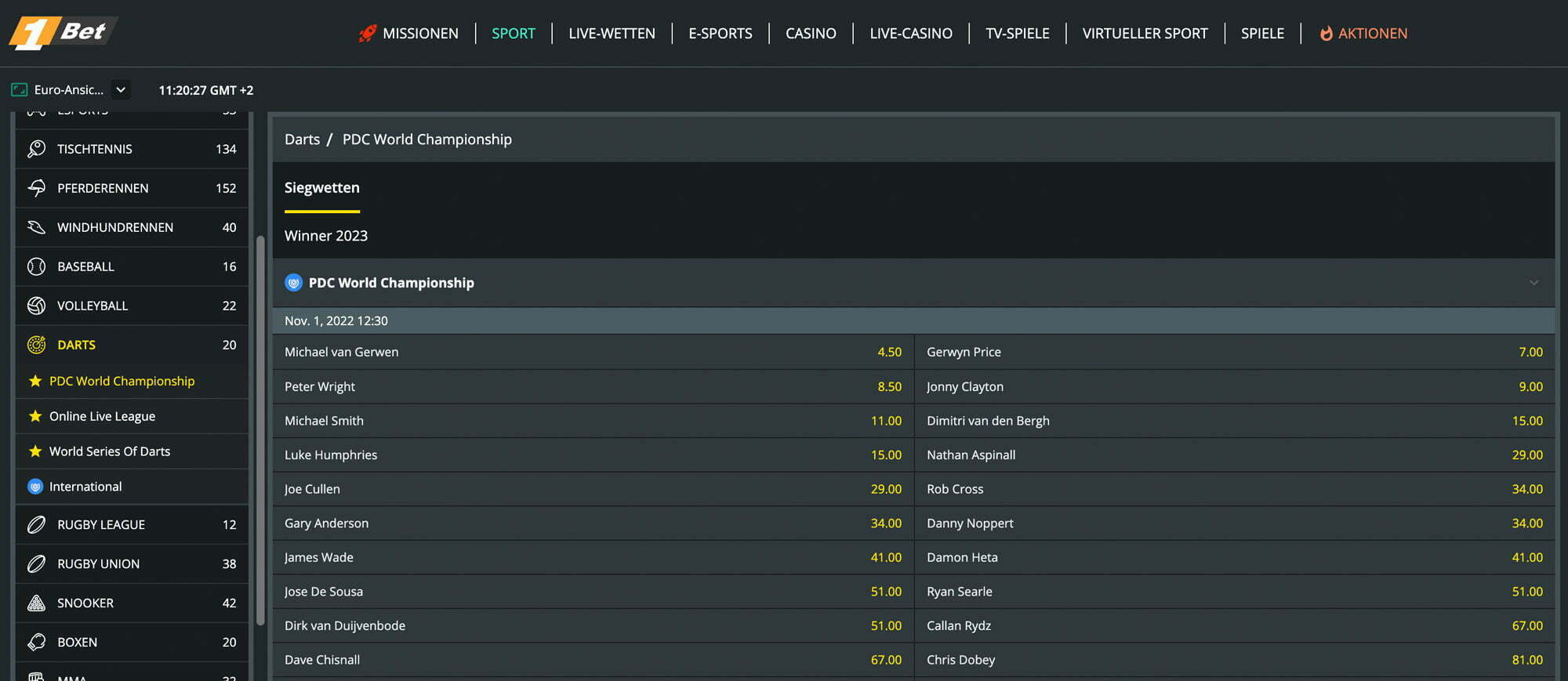Click the Tischtennis paddle icon
The height and width of the screenshot is (681, 1568).
pyautogui.click(x=36, y=148)
